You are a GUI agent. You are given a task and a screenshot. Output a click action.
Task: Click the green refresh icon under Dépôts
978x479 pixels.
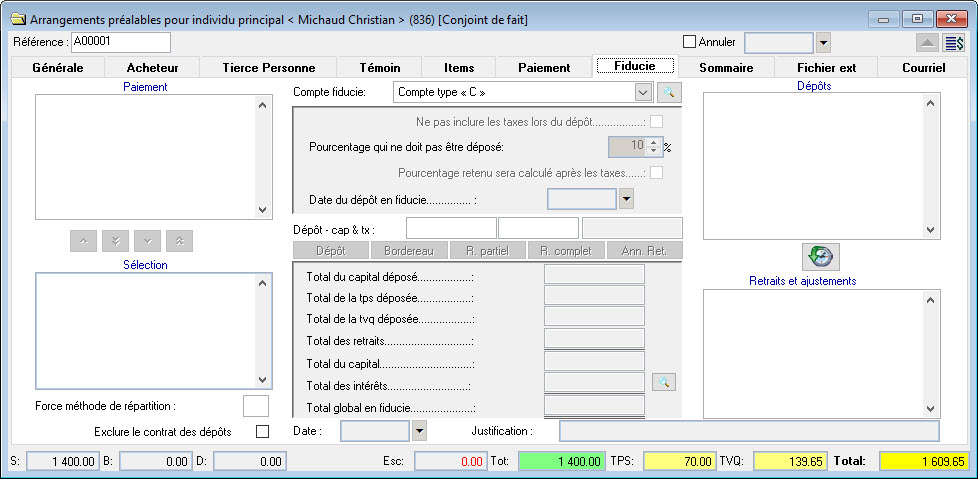coord(821,256)
